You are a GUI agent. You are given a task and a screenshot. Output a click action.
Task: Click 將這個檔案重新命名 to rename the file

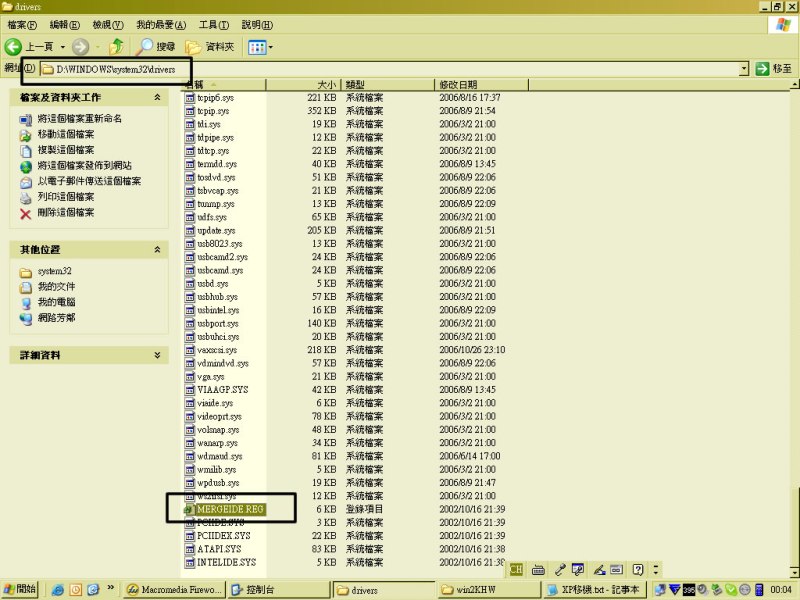pyautogui.click(x=80, y=119)
